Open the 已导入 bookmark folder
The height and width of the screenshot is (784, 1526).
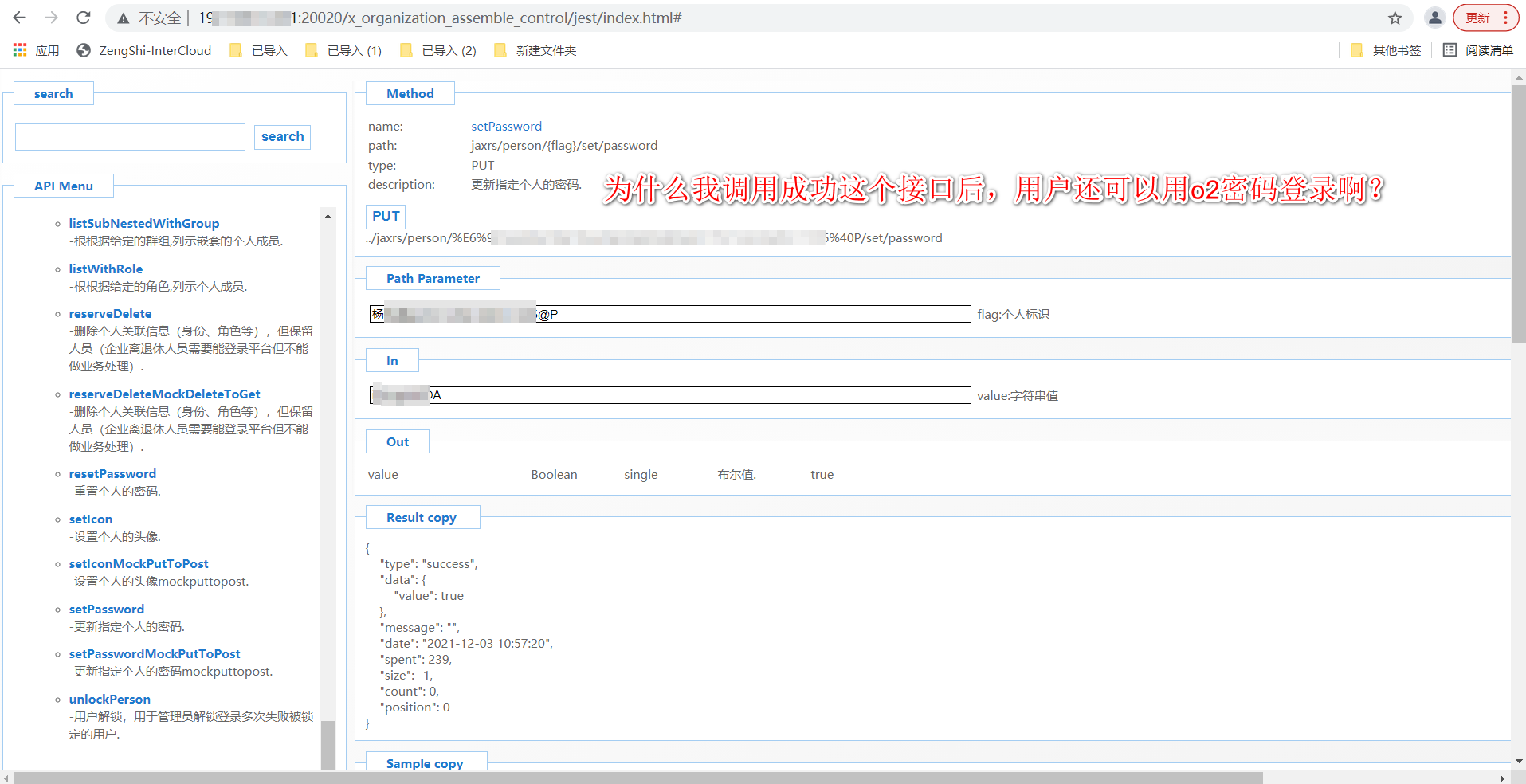pos(258,50)
